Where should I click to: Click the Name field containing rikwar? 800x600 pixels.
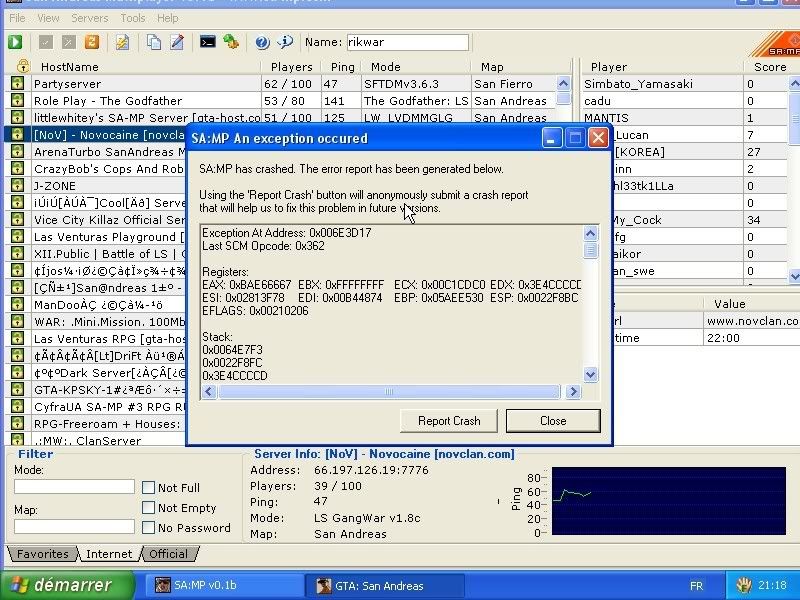408,42
